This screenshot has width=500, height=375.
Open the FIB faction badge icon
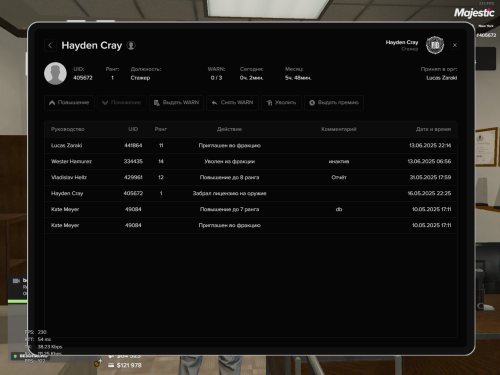tap(435, 45)
